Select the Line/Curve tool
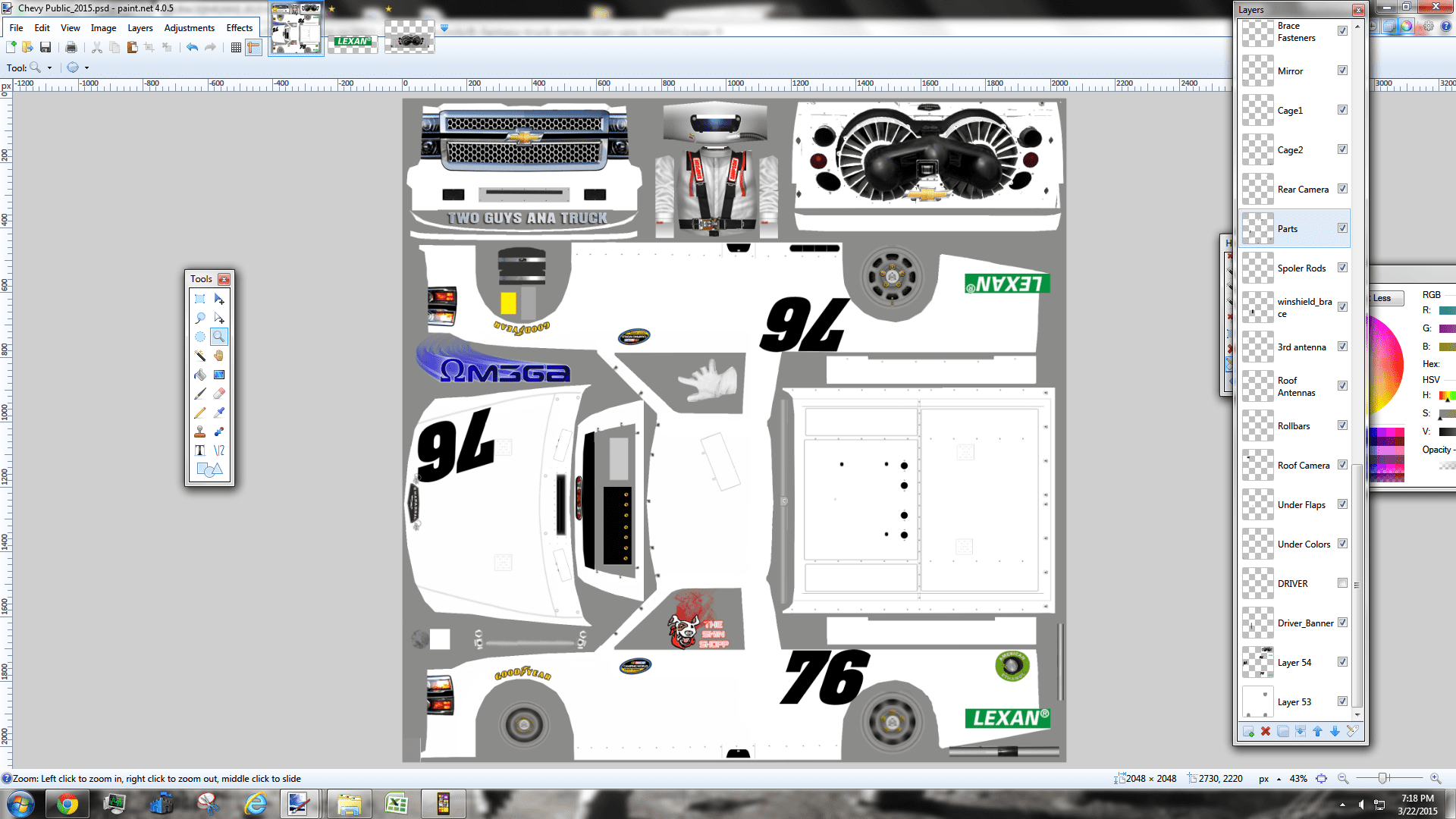 click(x=219, y=450)
